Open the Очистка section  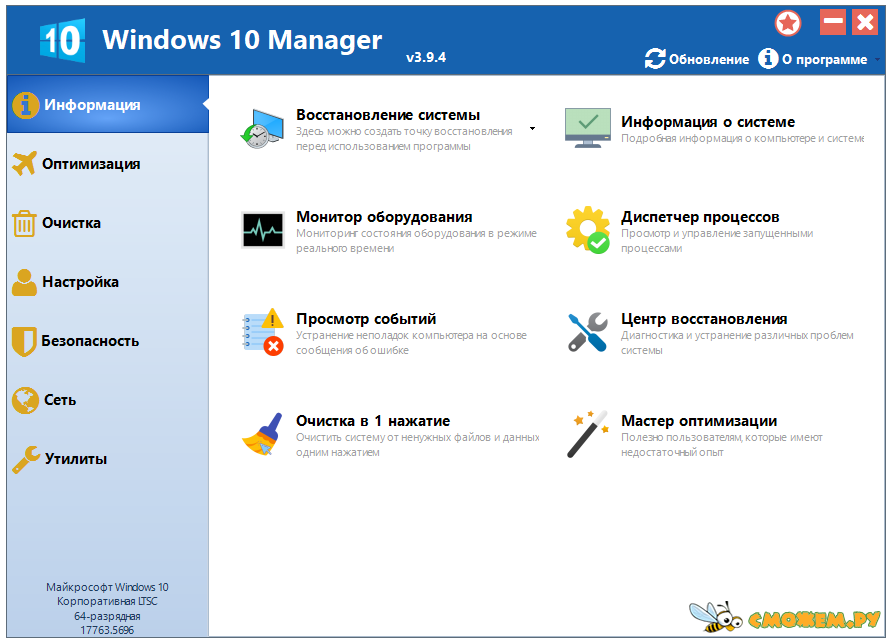(x=108, y=223)
